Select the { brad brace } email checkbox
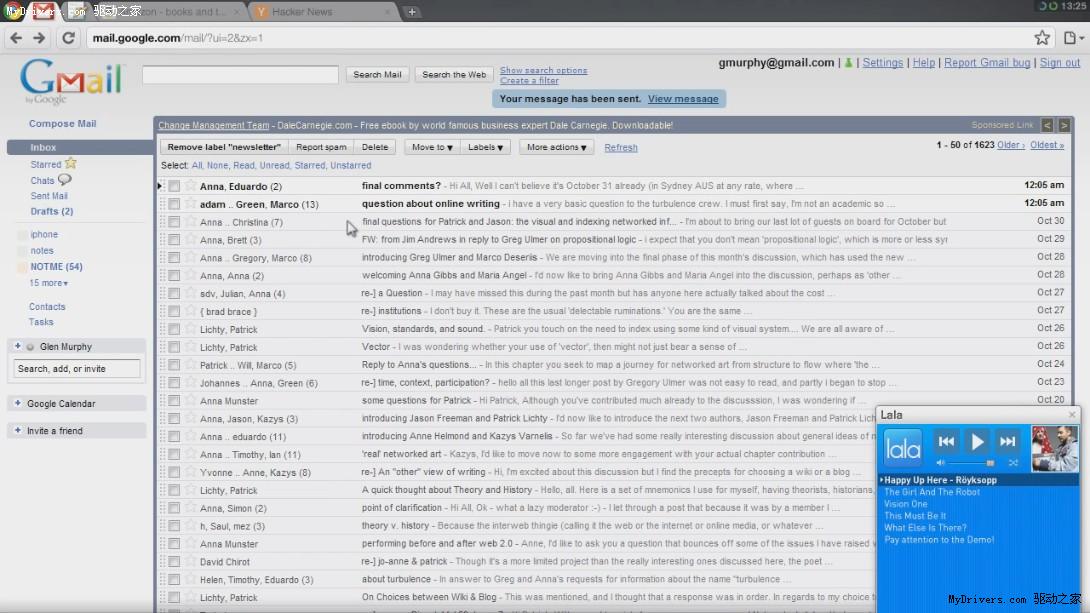Viewport: 1090px width, 613px height. [x=174, y=311]
